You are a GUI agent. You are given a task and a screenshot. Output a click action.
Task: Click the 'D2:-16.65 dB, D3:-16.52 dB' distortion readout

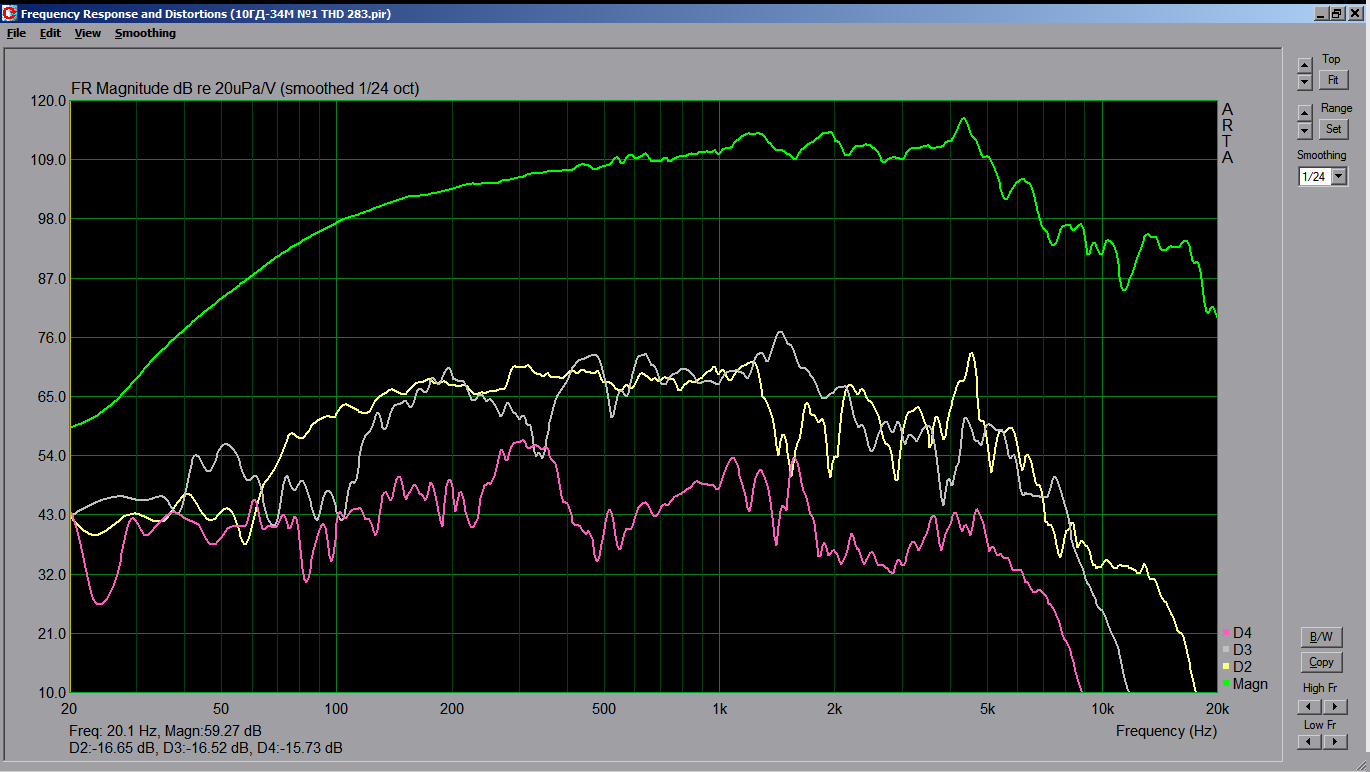click(x=161, y=748)
